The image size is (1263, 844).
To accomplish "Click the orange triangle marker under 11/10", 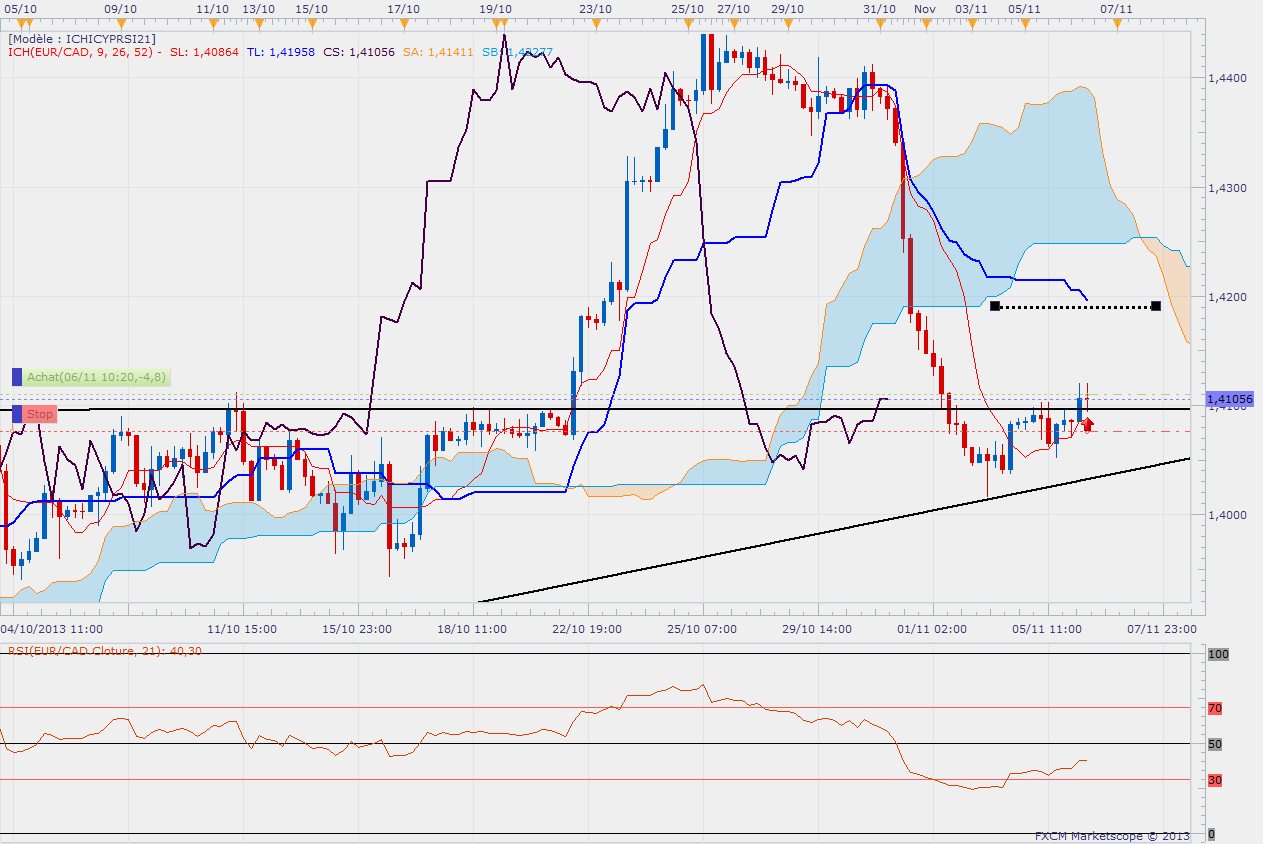I will coord(213,22).
